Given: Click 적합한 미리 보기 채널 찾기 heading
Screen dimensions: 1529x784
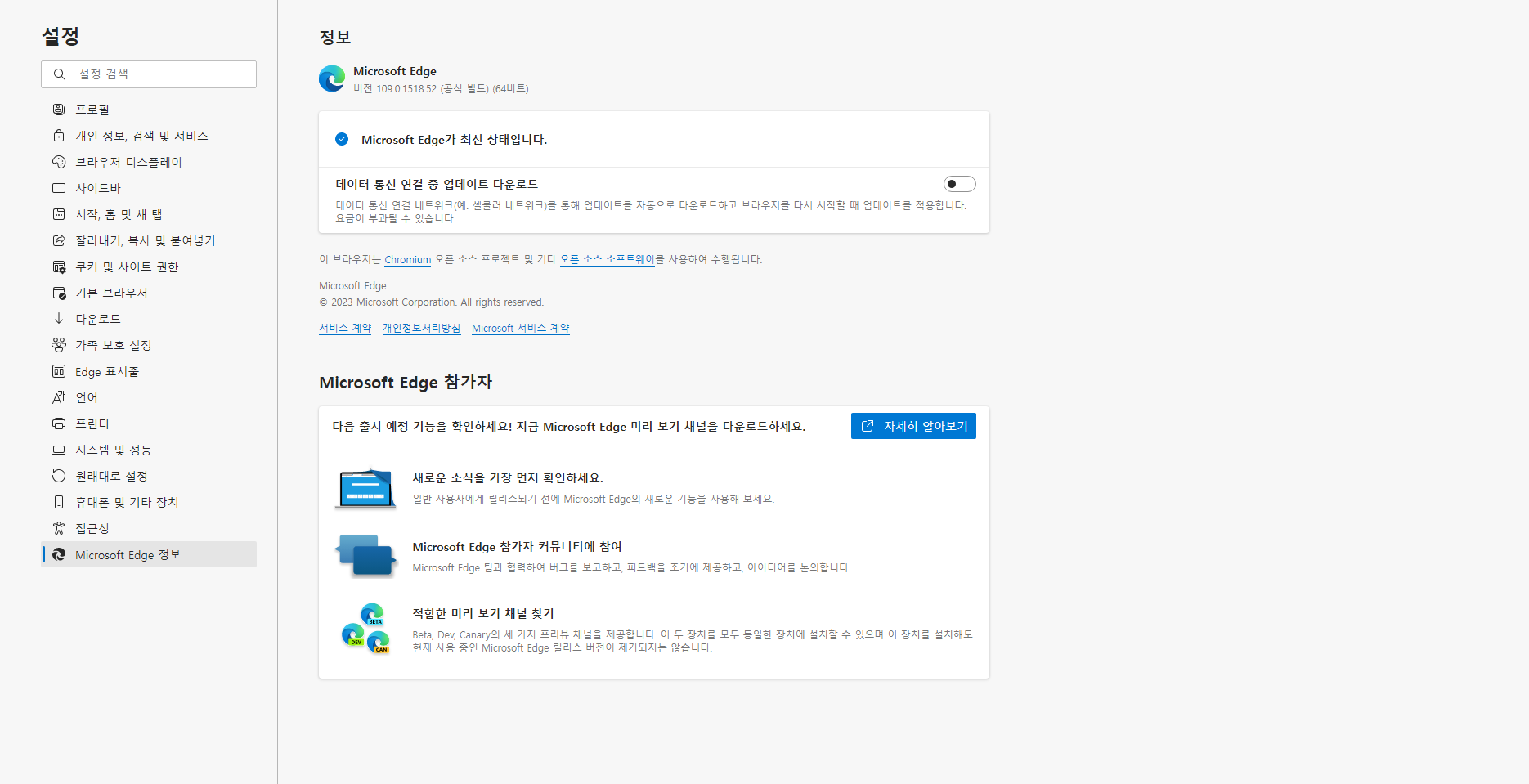Looking at the screenshot, I should [x=483, y=613].
